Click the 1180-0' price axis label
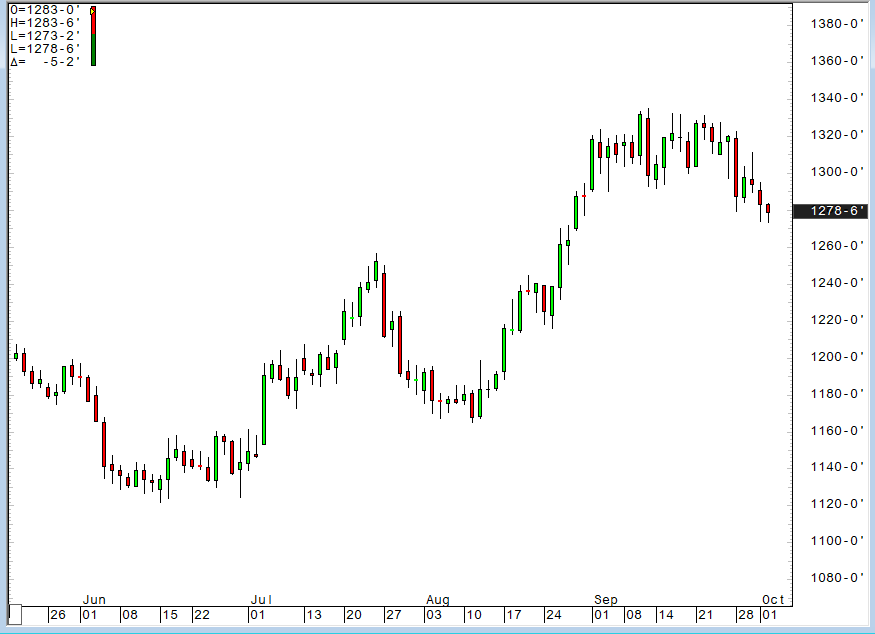875x634 pixels. (836, 393)
